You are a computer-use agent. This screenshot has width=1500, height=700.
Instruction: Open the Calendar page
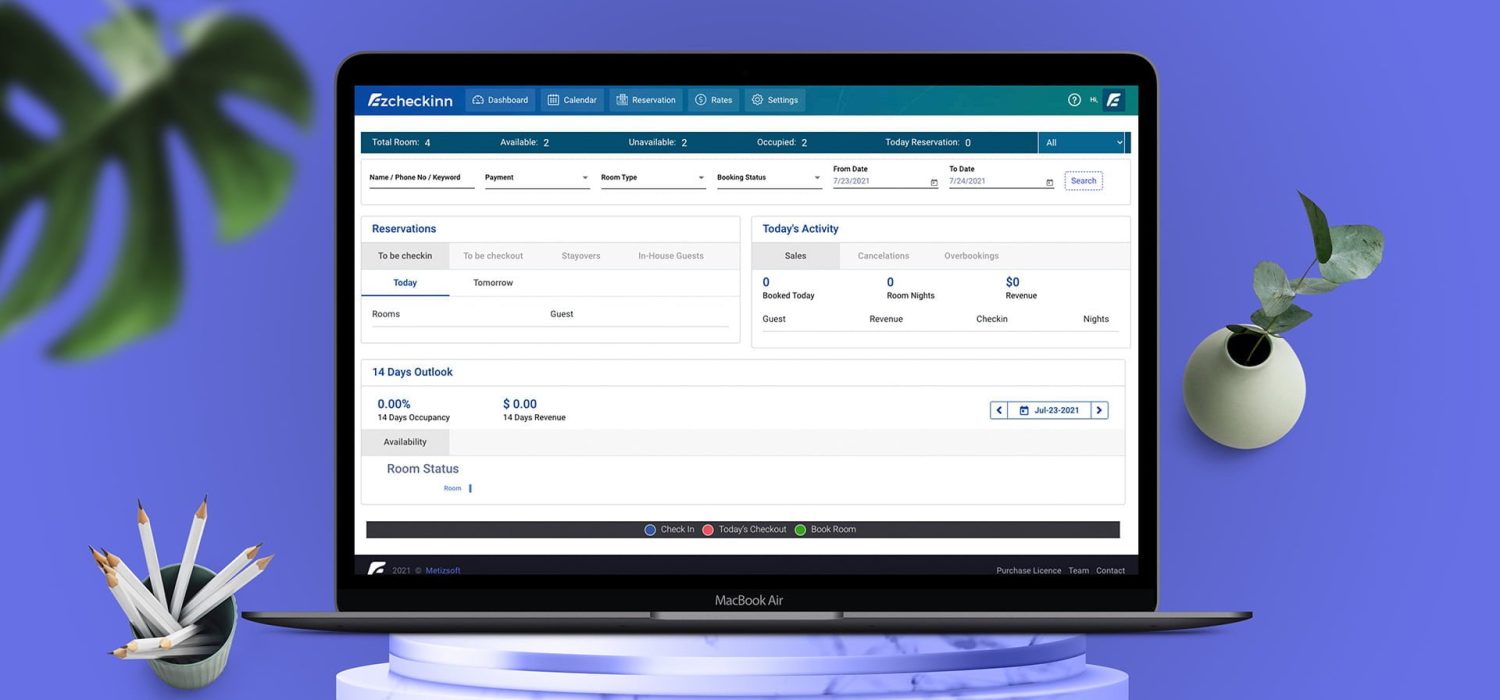[x=572, y=100]
